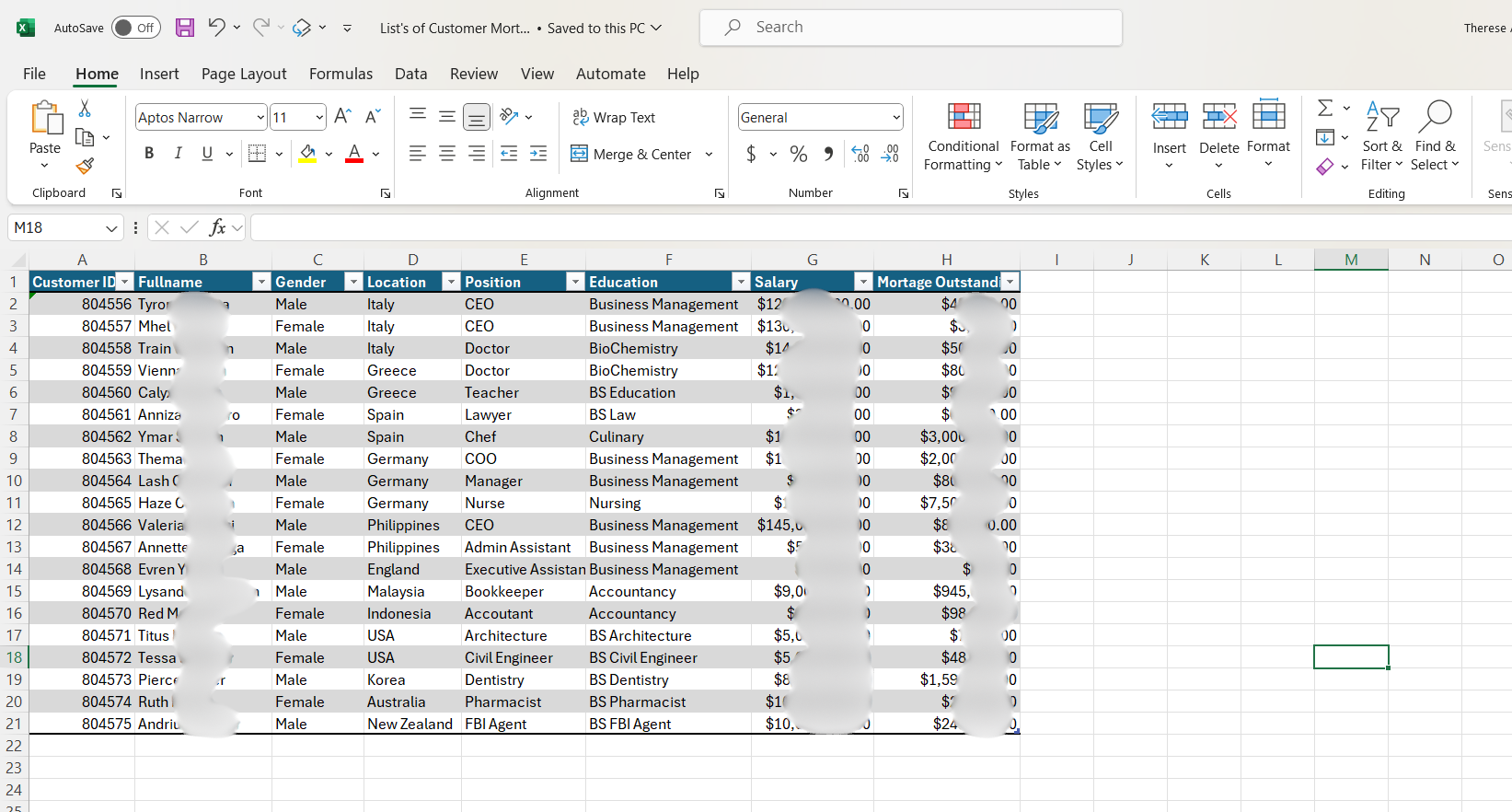Switch to the Insert tab
The height and width of the screenshot is (812, 1512).
(159, 74)
